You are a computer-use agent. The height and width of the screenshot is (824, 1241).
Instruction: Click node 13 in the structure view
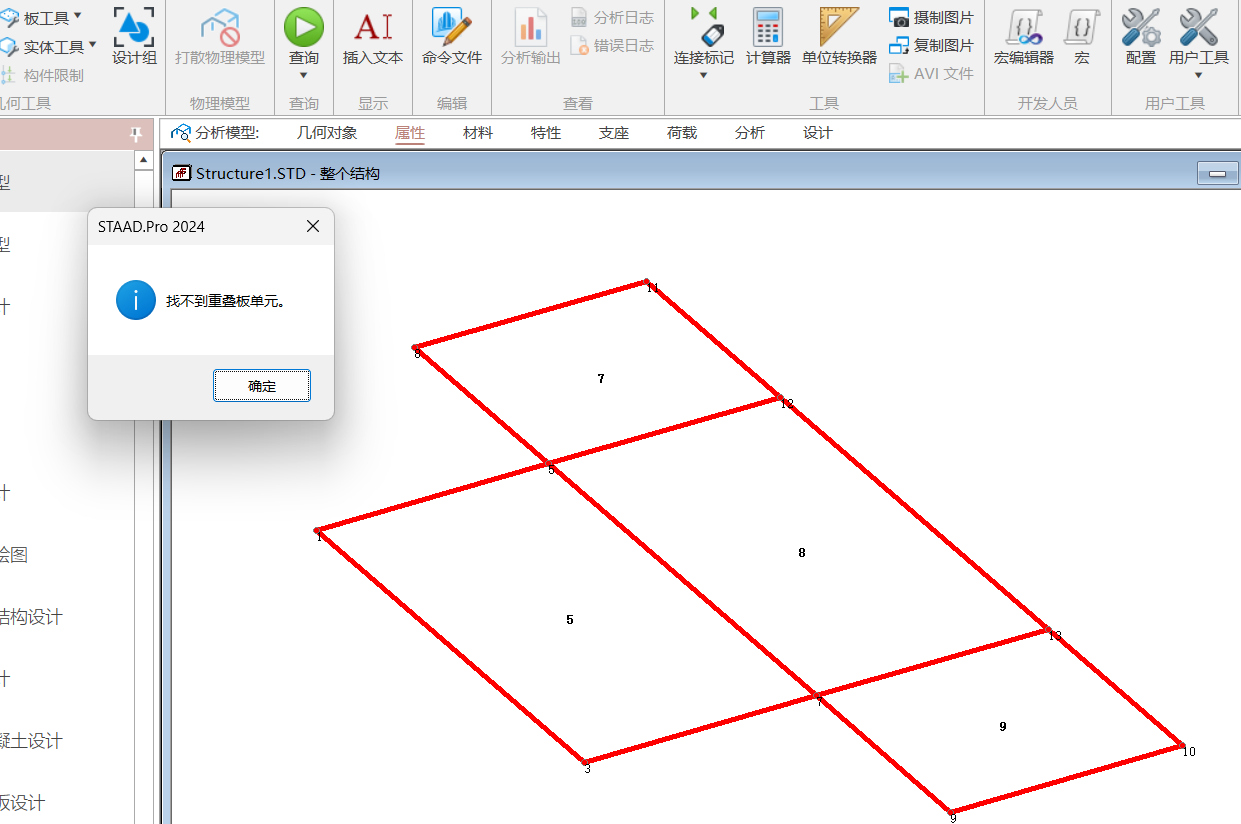pos(1048,631)
